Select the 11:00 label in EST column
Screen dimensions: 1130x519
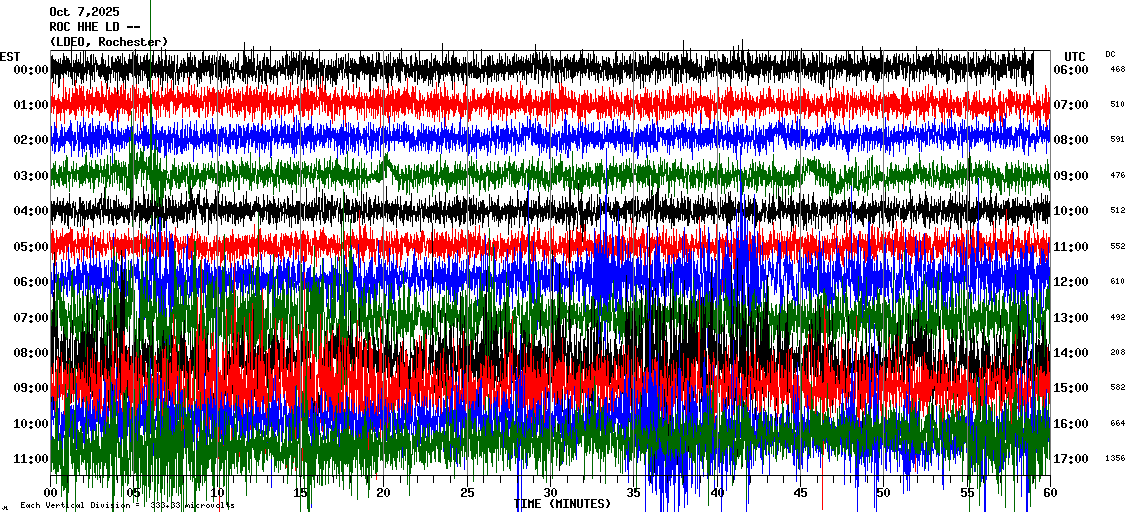(x=30, y=458)
